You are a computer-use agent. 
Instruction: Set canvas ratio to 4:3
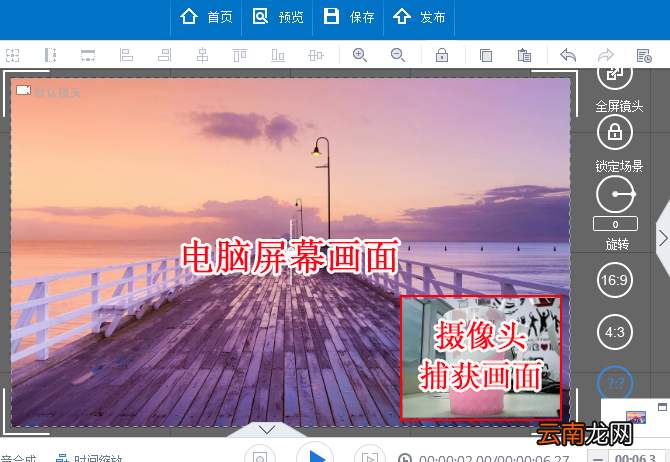[615, 332]
